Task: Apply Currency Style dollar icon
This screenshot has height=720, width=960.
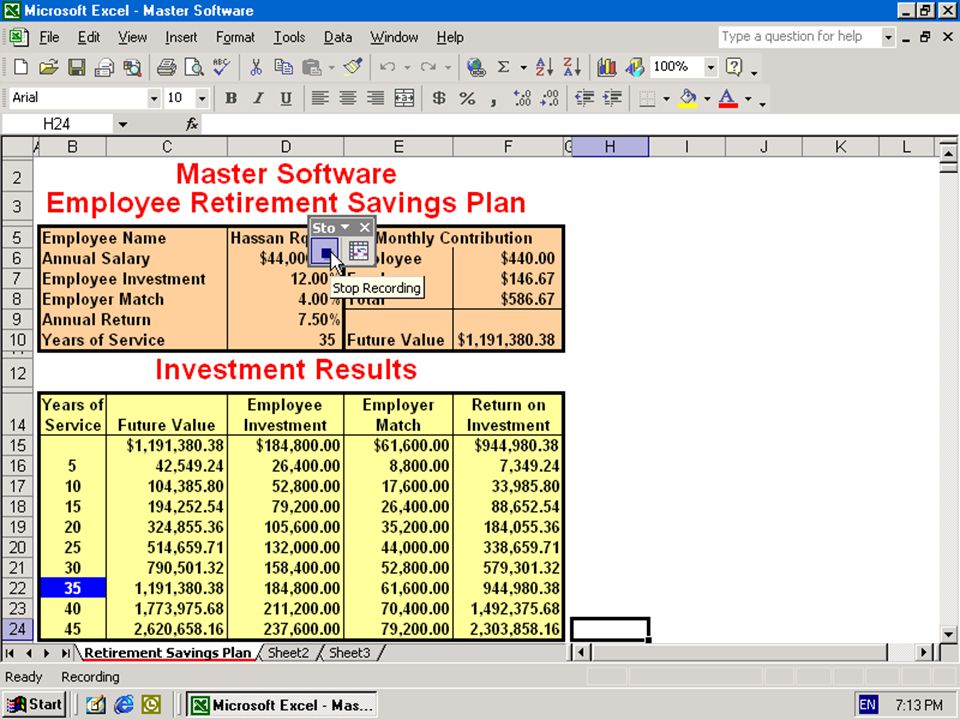Action: [439, 98]
